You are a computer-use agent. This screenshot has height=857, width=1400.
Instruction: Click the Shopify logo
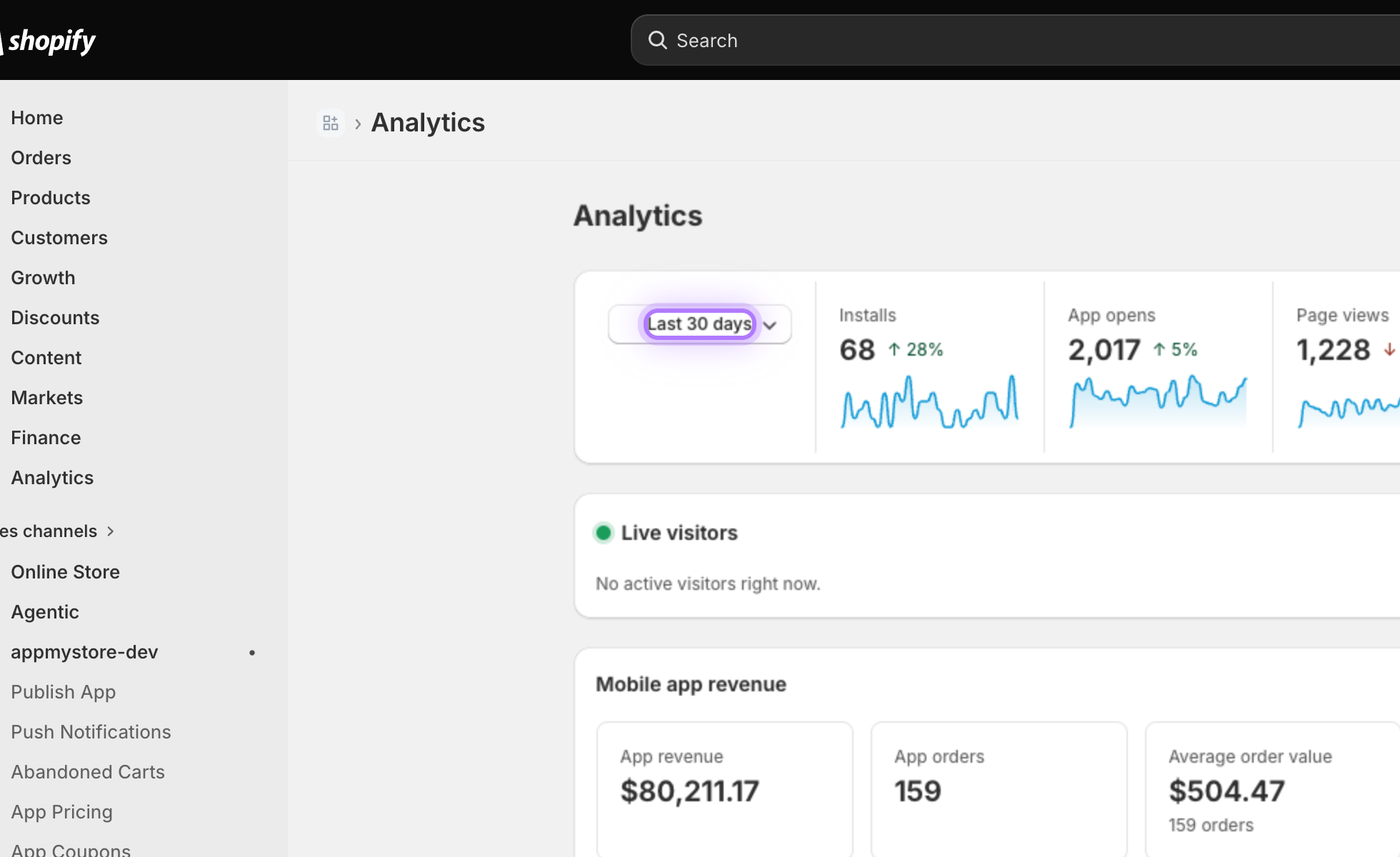48,41
